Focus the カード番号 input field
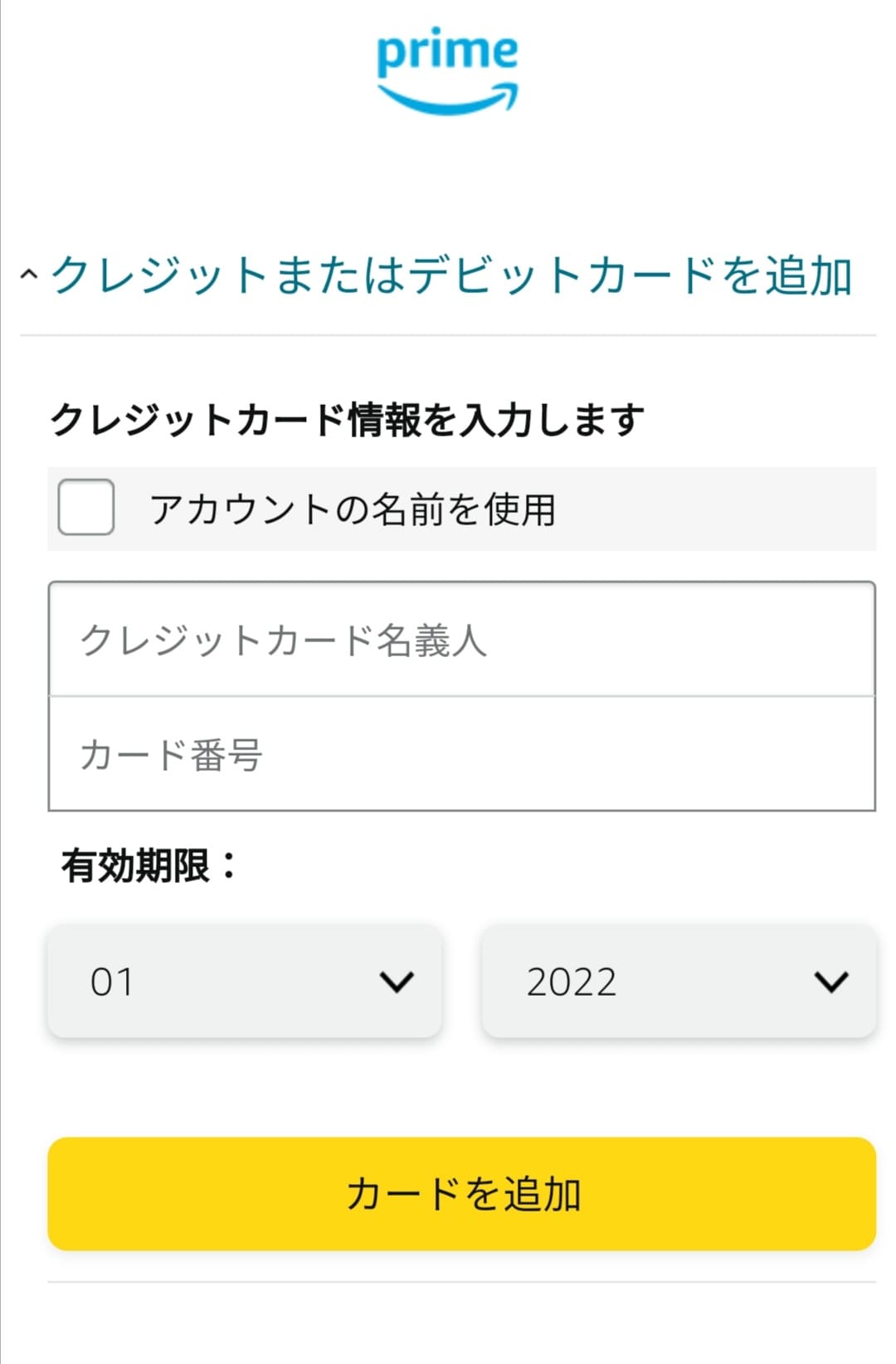896x1364 pixels. 462,753
